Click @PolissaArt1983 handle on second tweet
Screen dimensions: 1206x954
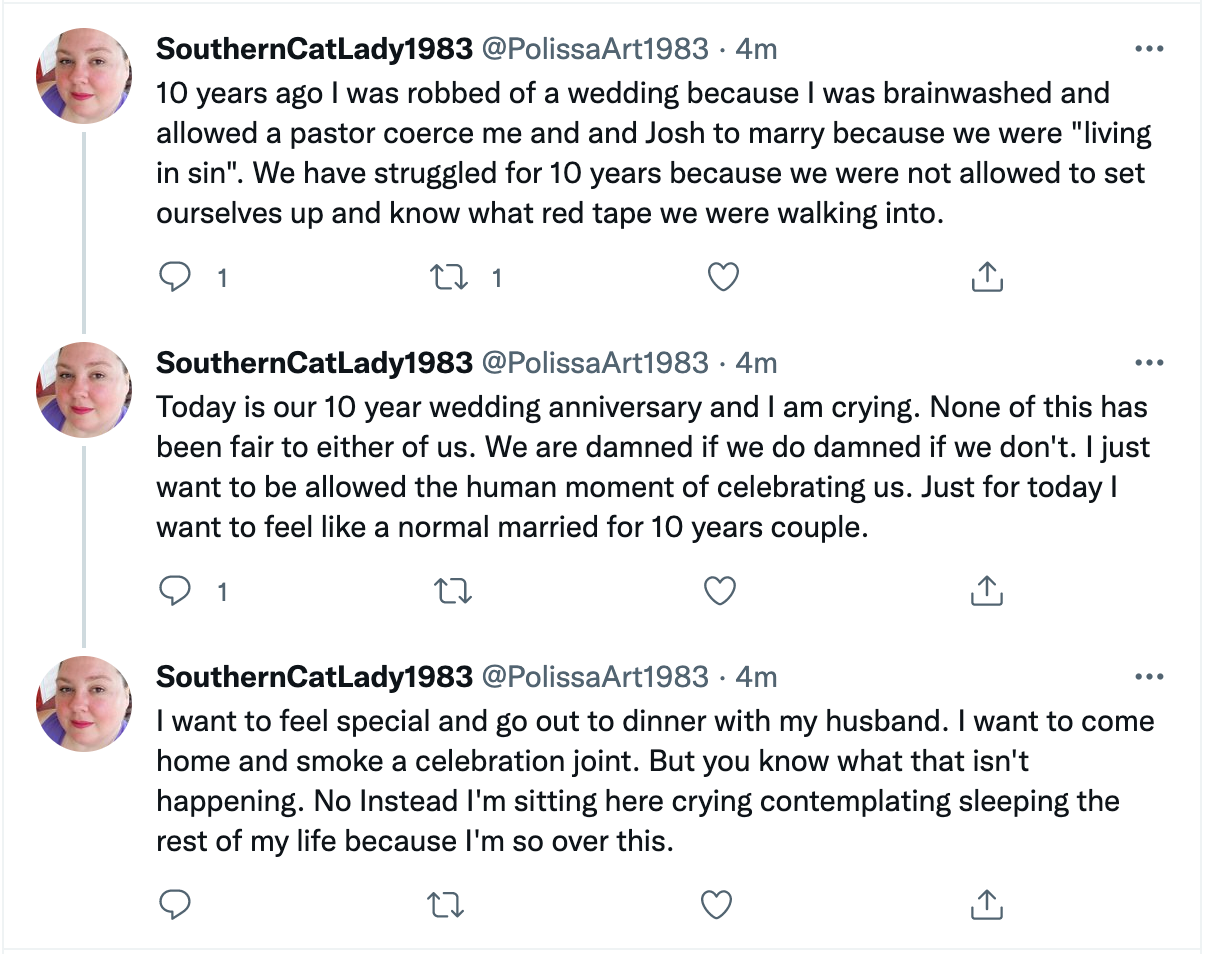pyautogui.click(x=595, y=363)
